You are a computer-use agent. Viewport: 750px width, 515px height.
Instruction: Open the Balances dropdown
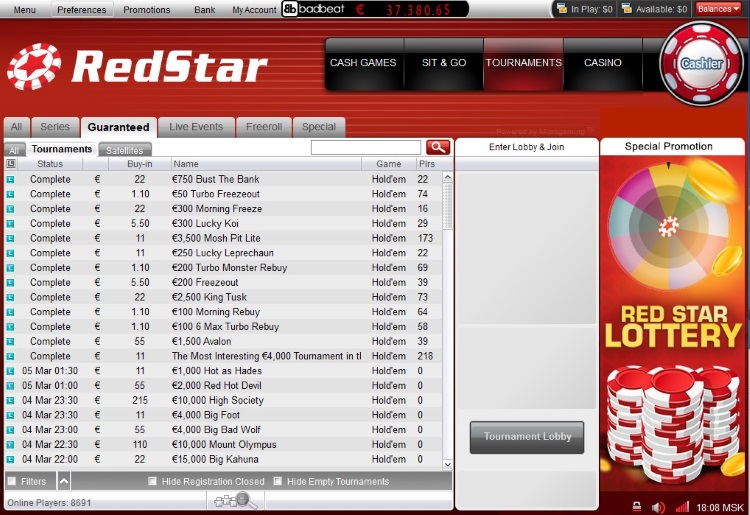click(x=718, y=9)
